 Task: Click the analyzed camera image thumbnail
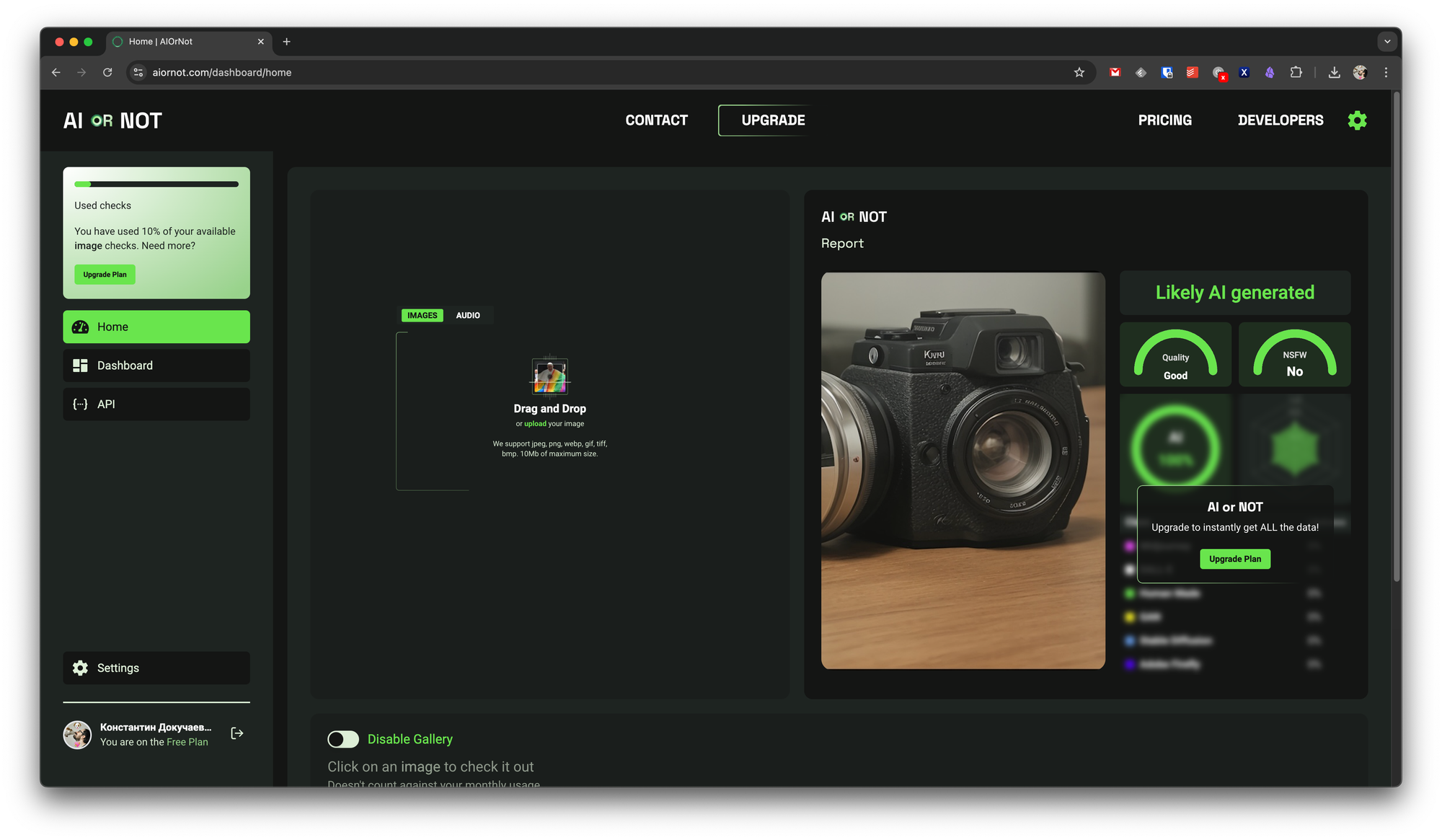coord(963,470)
